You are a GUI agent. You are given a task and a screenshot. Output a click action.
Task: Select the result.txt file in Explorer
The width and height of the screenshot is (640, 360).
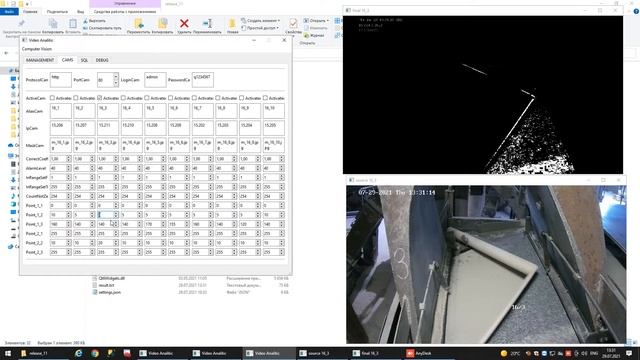click(x=106, y=285)
